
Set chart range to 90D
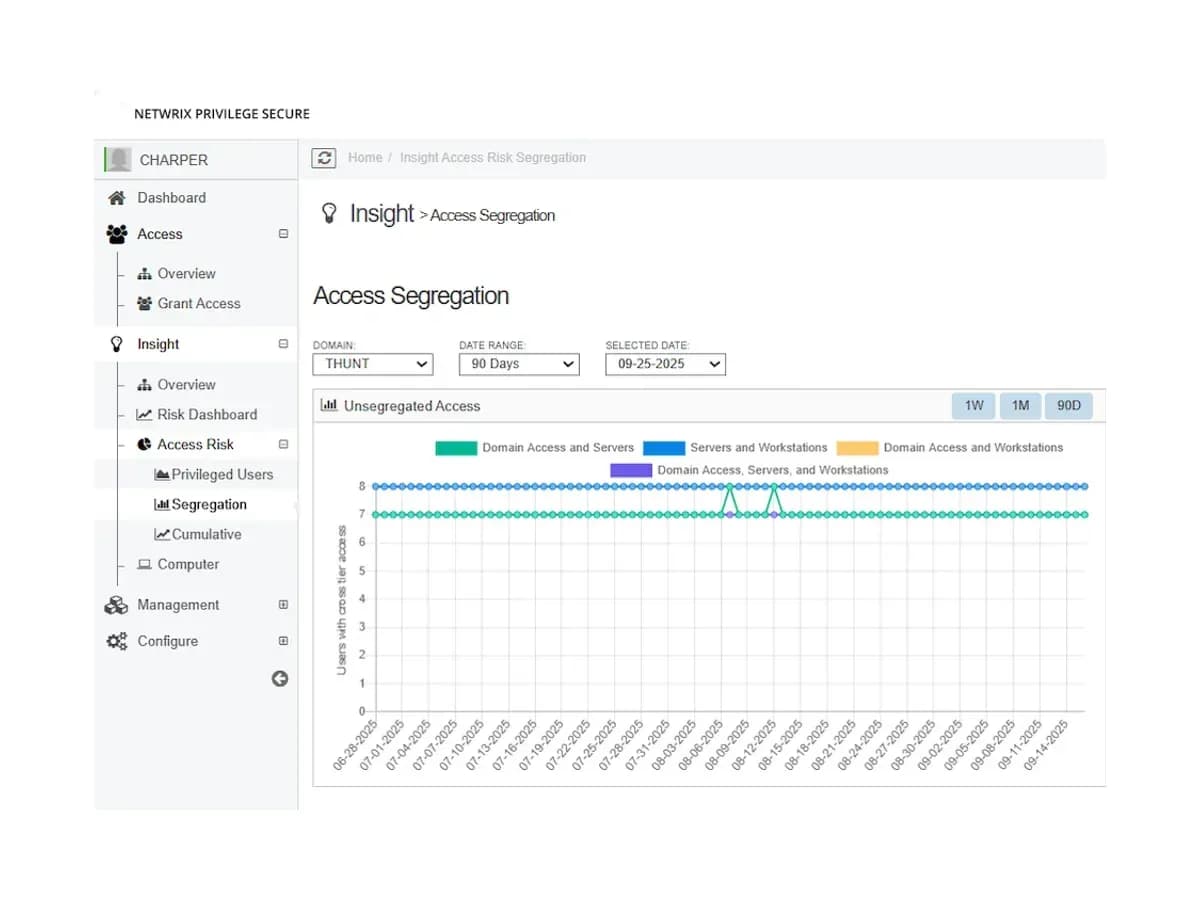pyautogui.click(x=1069, y=406)
